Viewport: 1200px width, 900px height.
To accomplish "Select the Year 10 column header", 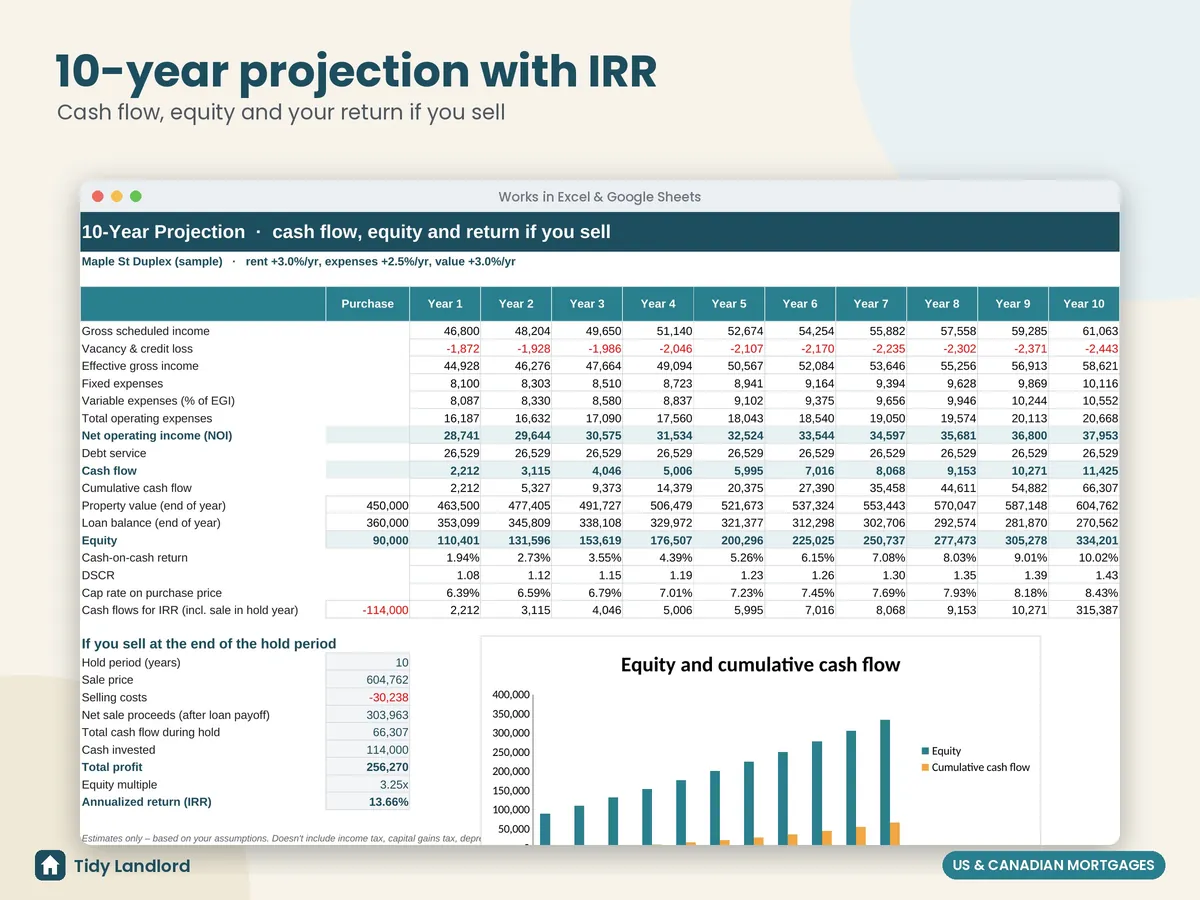I will (1084, 304).
